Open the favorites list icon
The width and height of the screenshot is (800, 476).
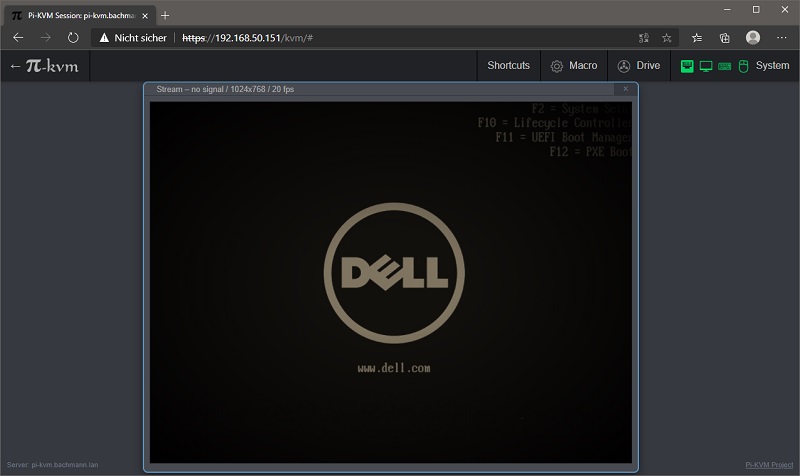click(697, 38)
